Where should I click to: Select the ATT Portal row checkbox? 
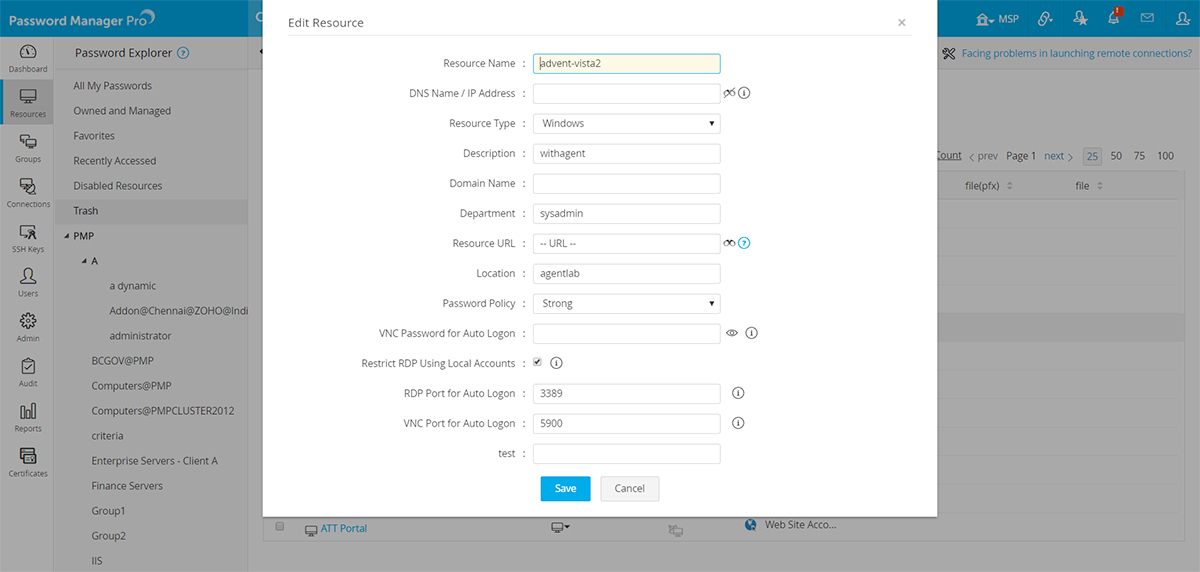280,527
